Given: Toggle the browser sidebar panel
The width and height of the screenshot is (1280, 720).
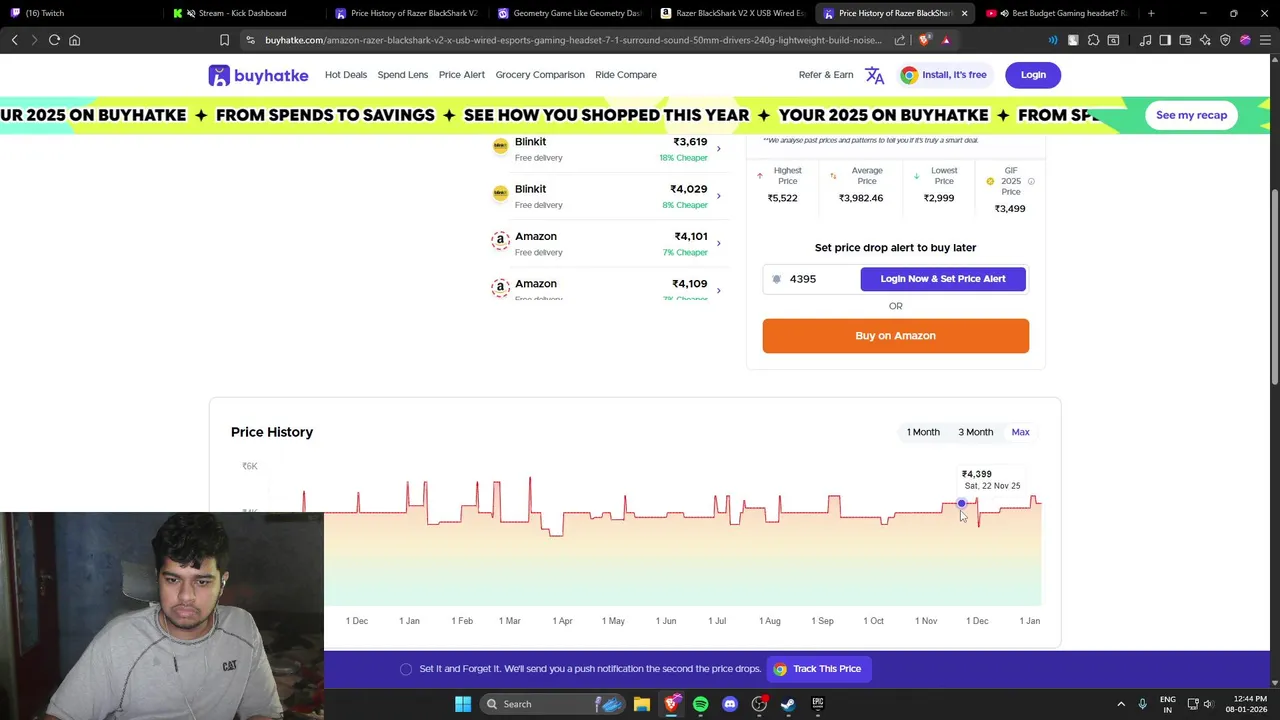Looking at the screenshot, I should (x=1165, y=40).
